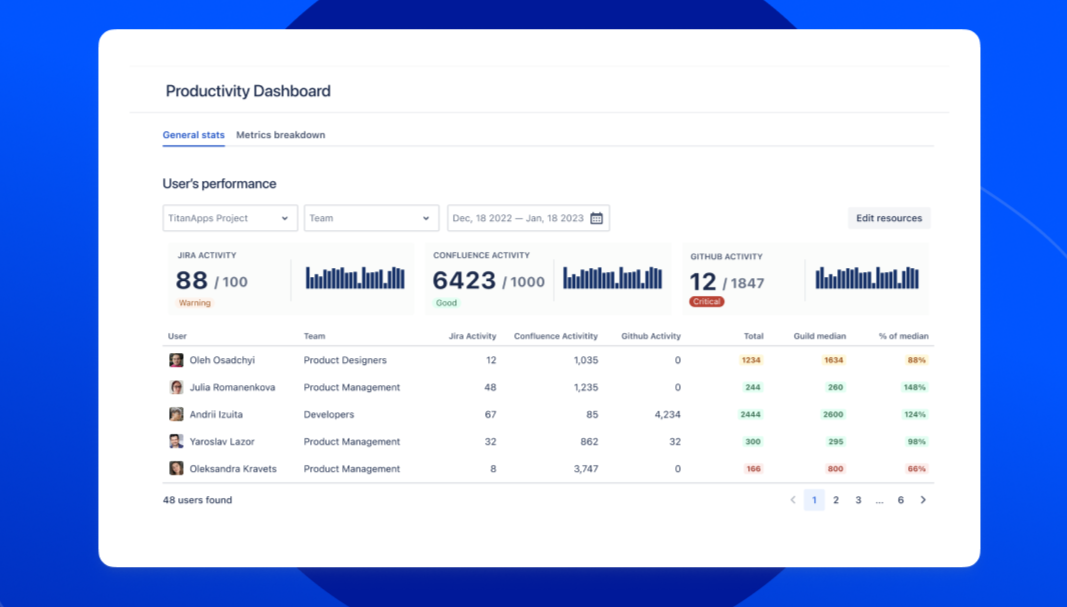The width and height of the screenshot is (1067, 607).
Task: Click the Jira Activity bar chart
Action: [x=355, y=278]
